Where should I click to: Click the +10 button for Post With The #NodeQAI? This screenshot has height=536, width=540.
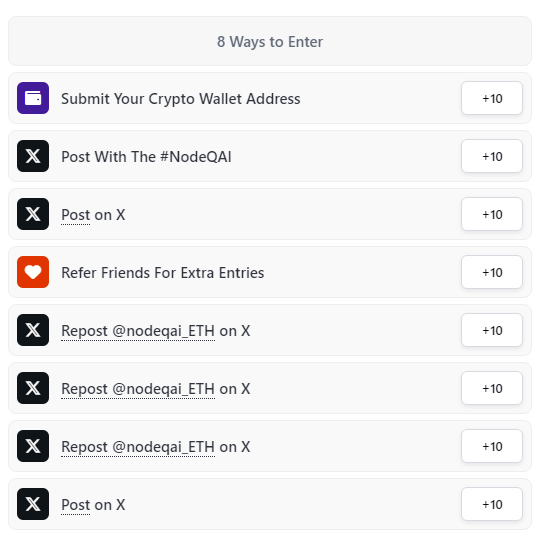492,156
